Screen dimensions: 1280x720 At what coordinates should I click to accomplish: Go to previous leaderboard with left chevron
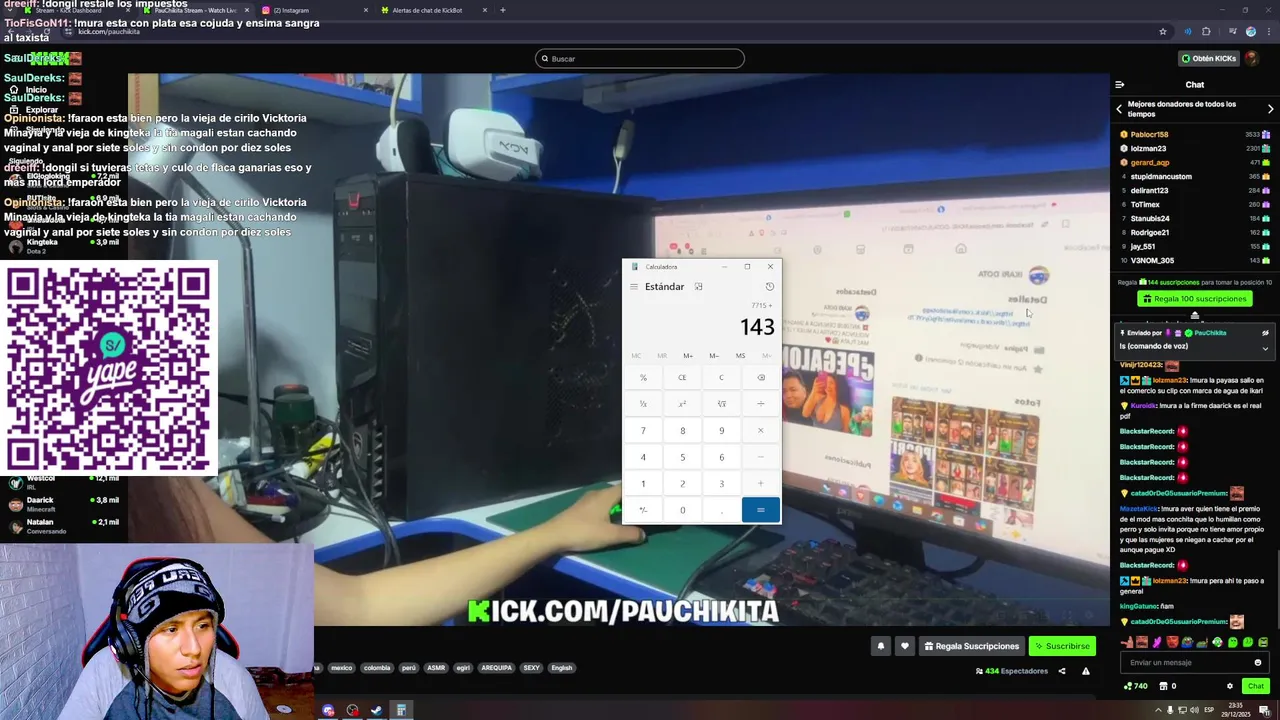(1119, 109)
